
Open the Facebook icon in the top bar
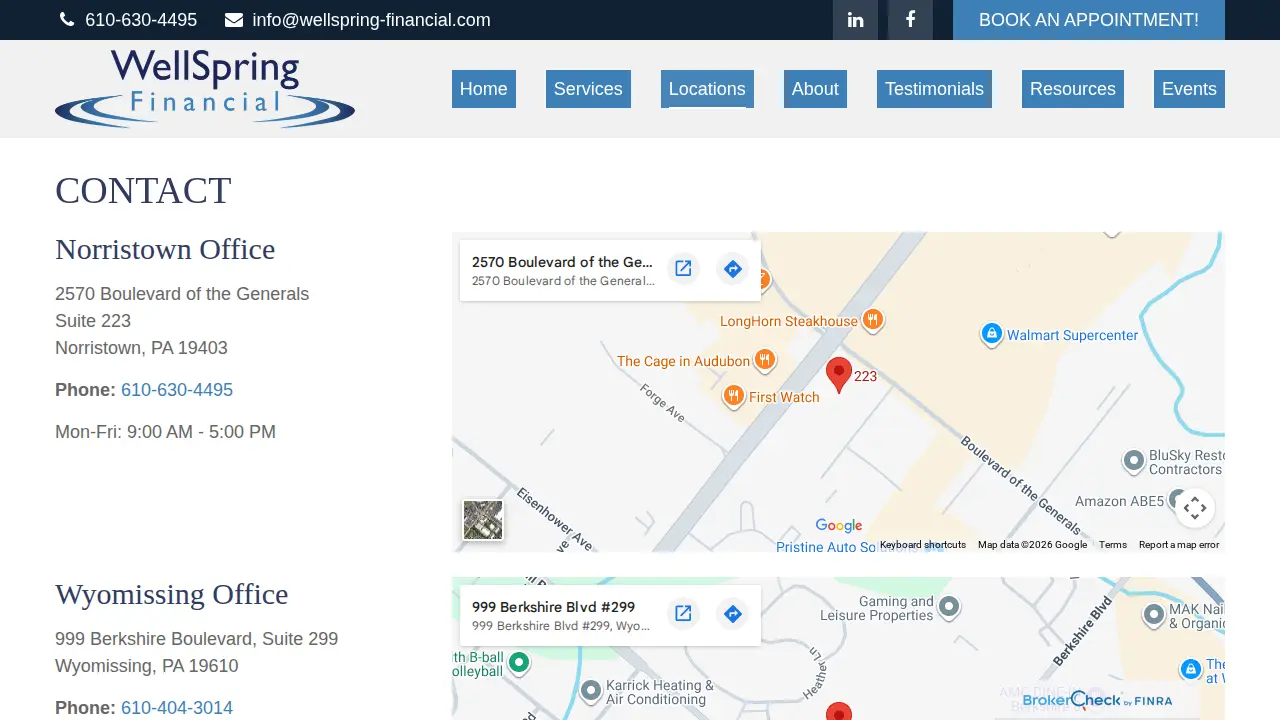[x=910, y=20]
